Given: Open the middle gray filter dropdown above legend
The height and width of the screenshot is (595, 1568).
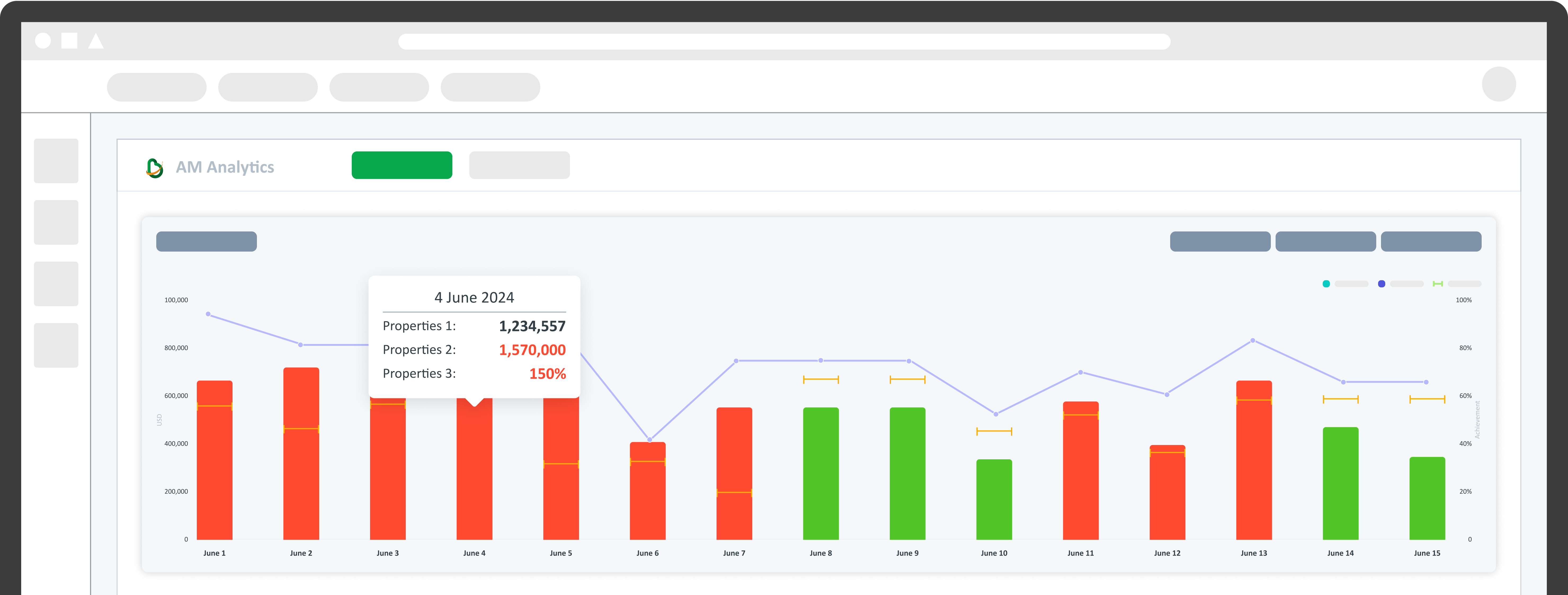Looking at the screenshot, I should click(x=1325, y=241).
